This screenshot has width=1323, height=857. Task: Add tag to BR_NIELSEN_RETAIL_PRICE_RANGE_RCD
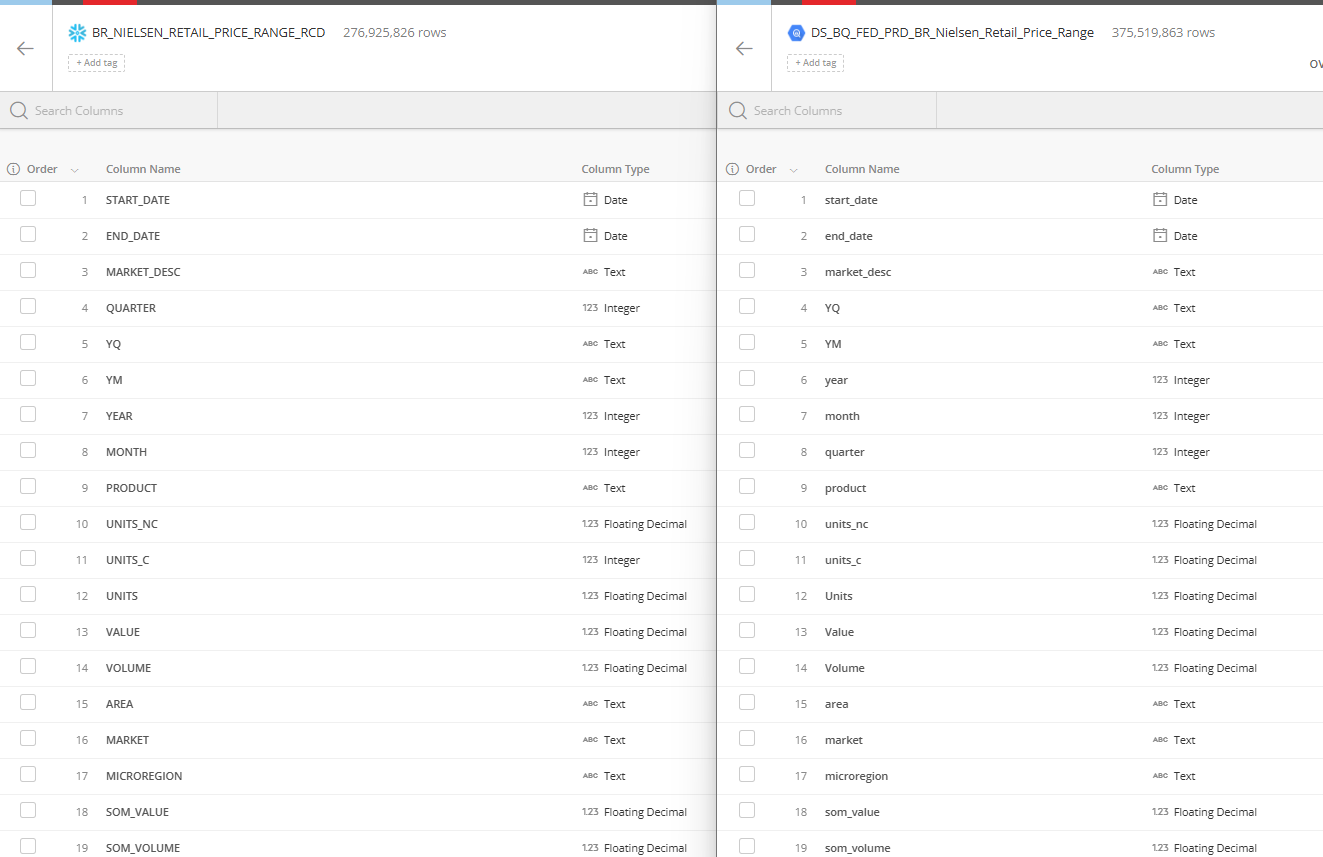click(x=97, y=63)
